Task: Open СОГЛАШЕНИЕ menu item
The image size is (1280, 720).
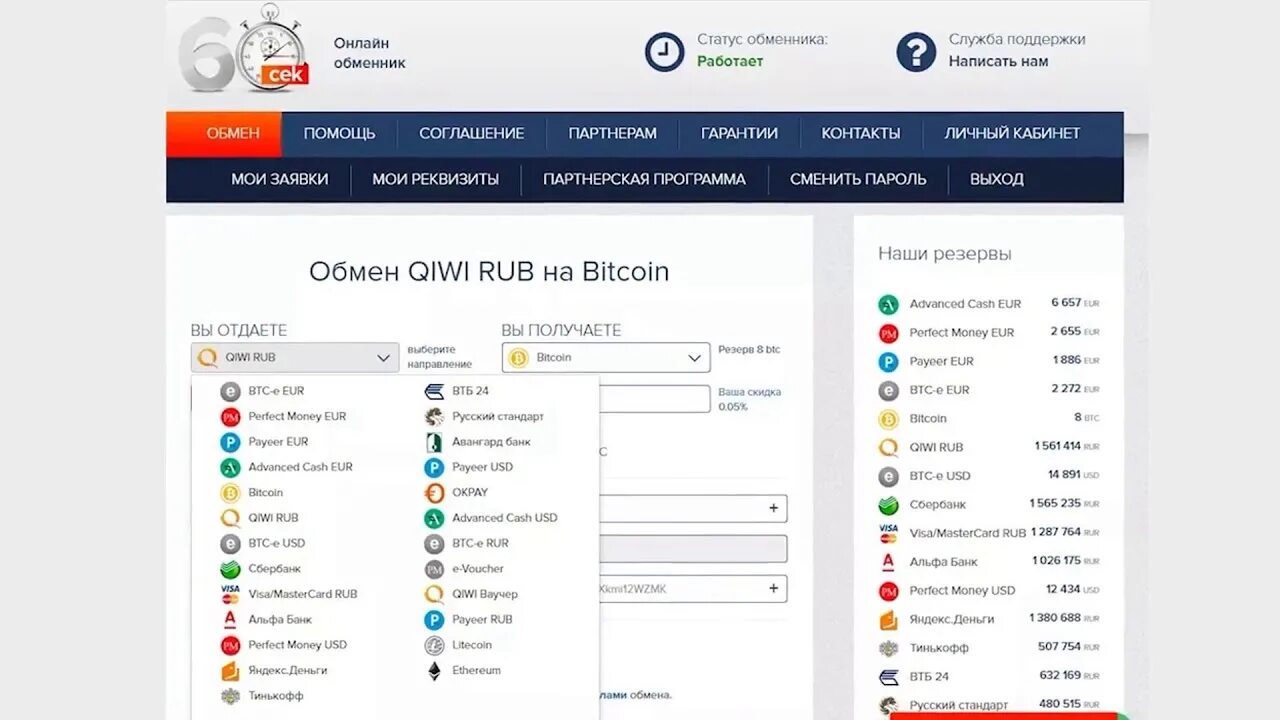Action: point(471,133)
